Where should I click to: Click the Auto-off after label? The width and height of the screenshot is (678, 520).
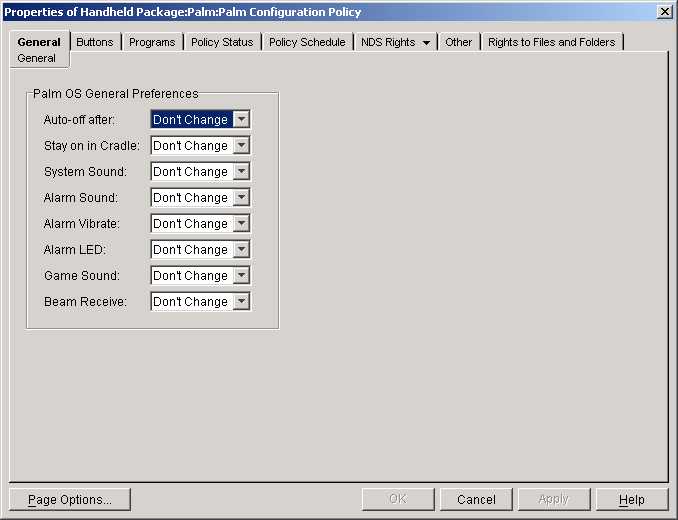79,120
